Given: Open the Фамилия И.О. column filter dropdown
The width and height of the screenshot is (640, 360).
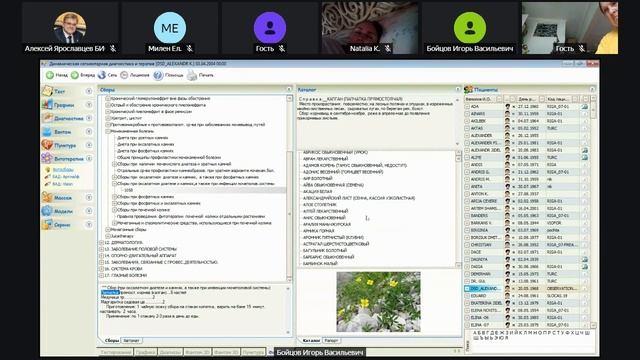Looking at the screenshot, I should (499, 99).
